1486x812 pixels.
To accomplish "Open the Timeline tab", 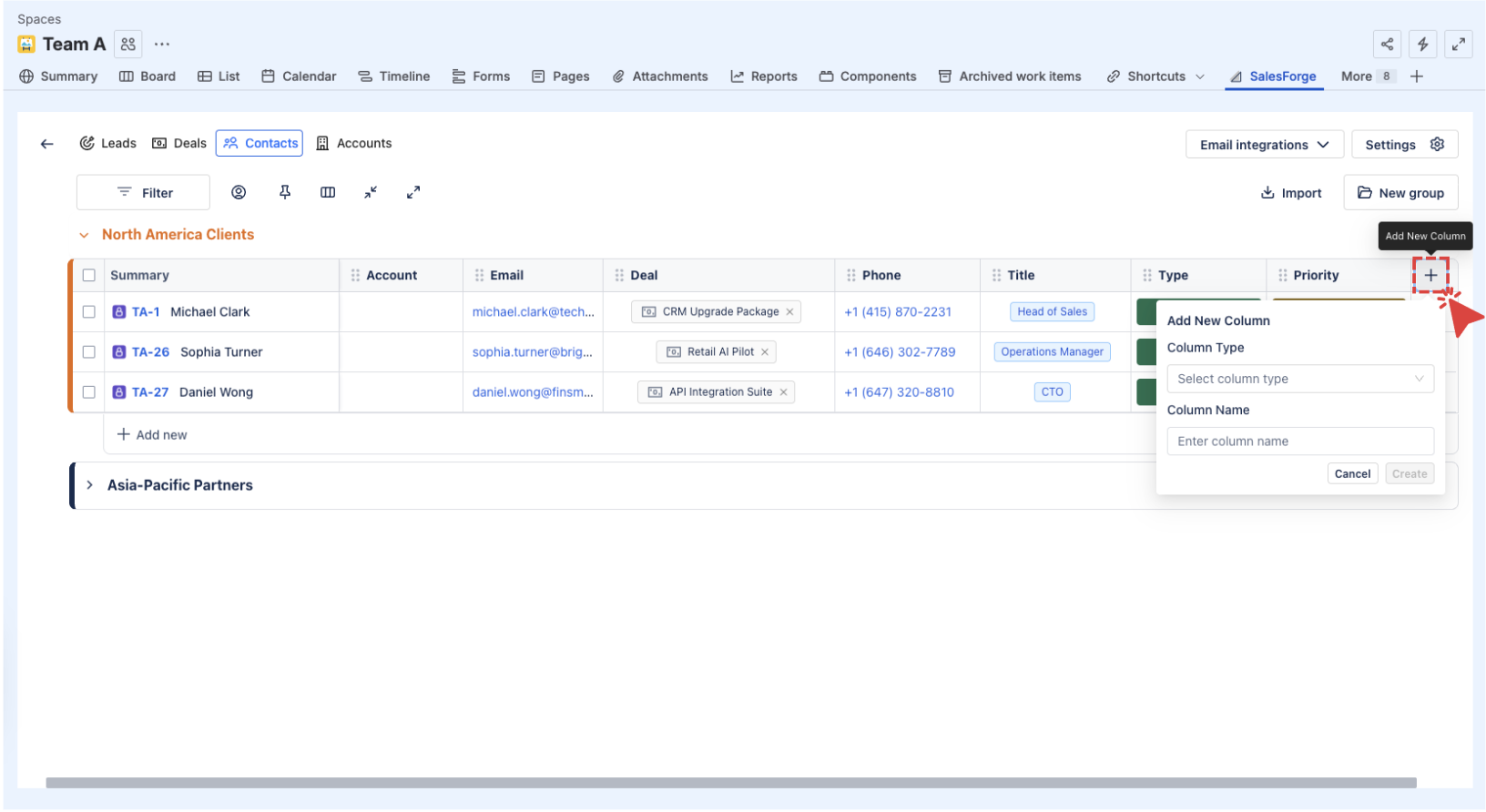I will pyautogui.click(x=394, y=76).
